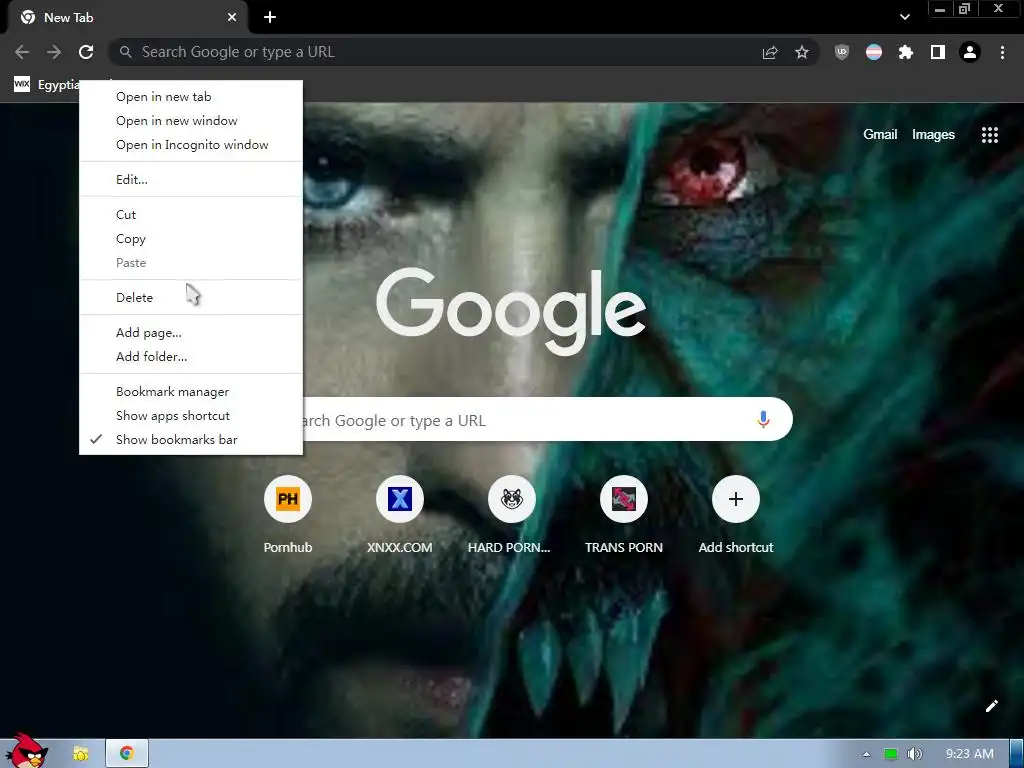Image resolution: width=1024 pixels, height=768 pixels.
Task: Choose Open in new tab
Action: click(191, 97)
